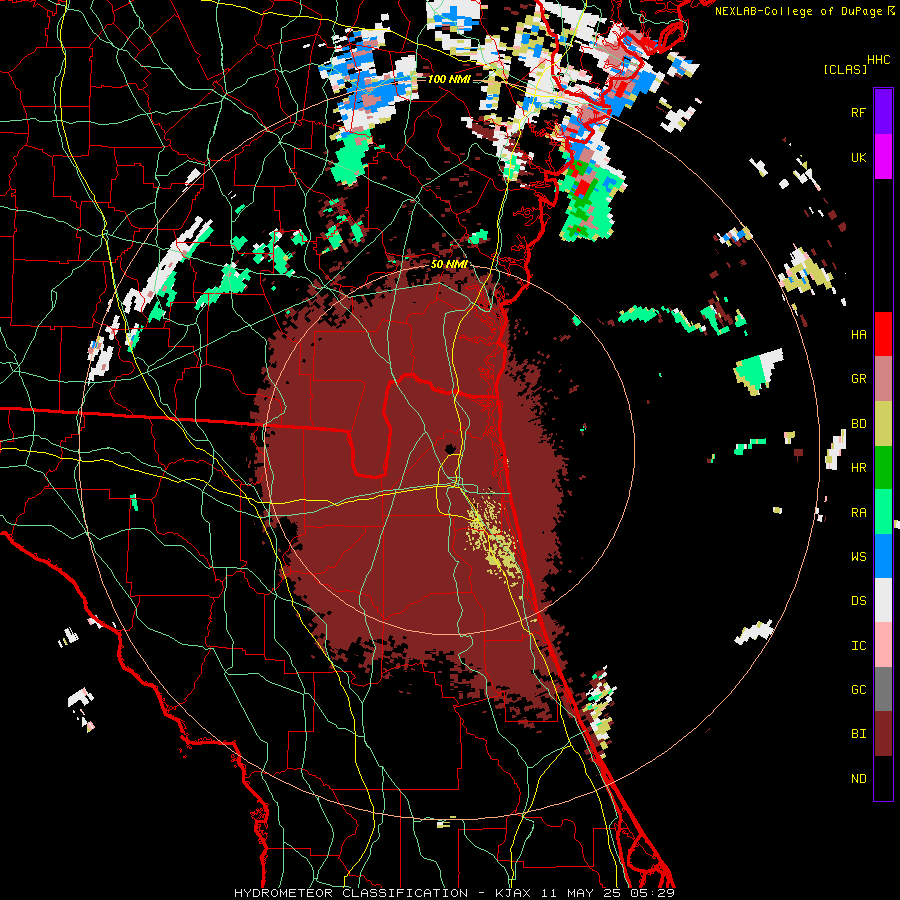Screen dimensions: 900x900
Task: Click the HA legend label
Action: tap(858, 334)
